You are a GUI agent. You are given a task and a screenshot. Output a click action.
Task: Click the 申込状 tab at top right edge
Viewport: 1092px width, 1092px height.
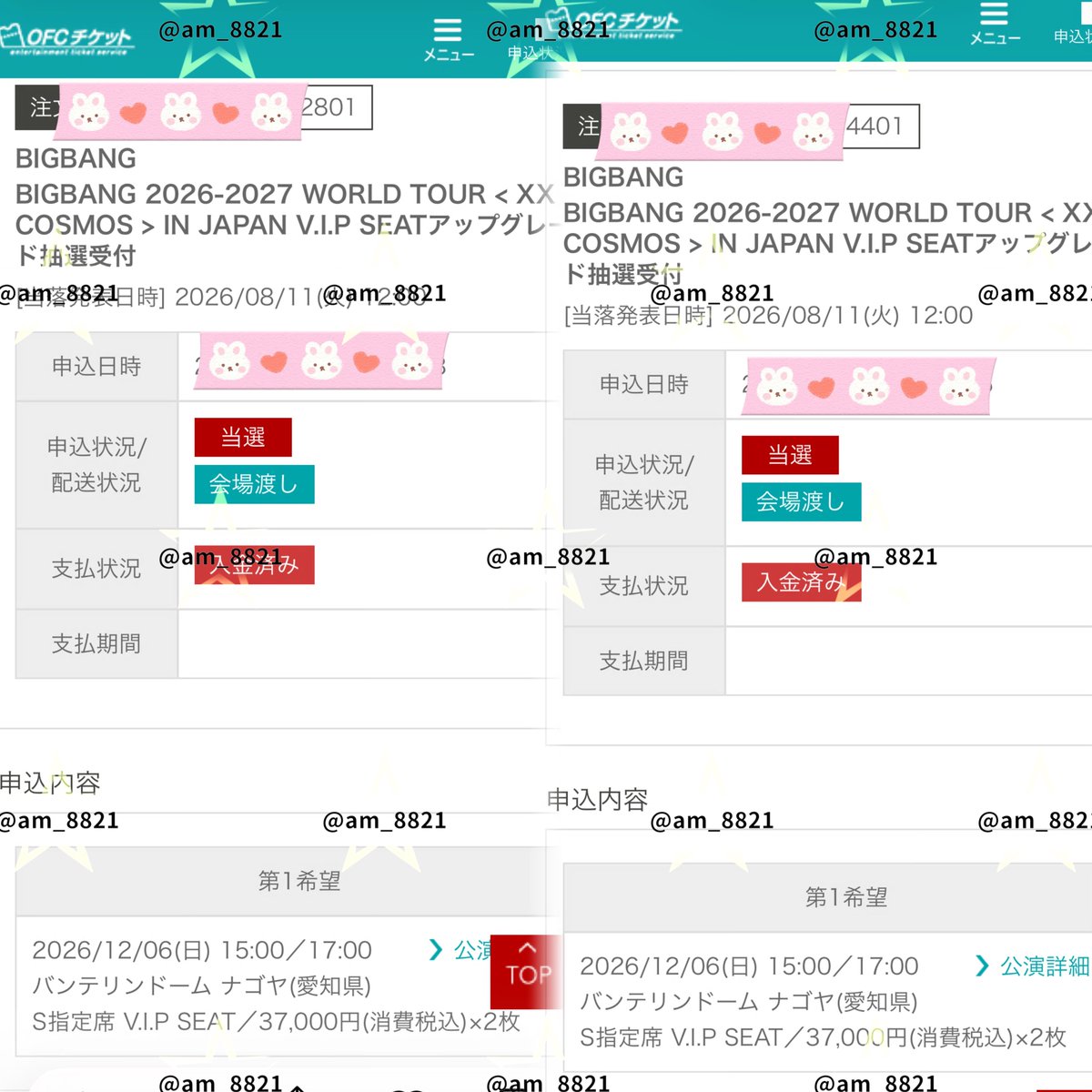(x=1073, y=36)
